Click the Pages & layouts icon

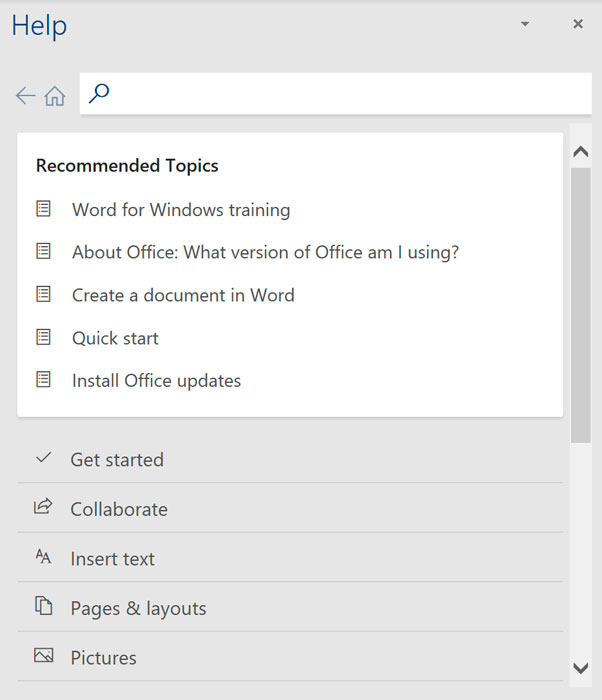point(43,607)
